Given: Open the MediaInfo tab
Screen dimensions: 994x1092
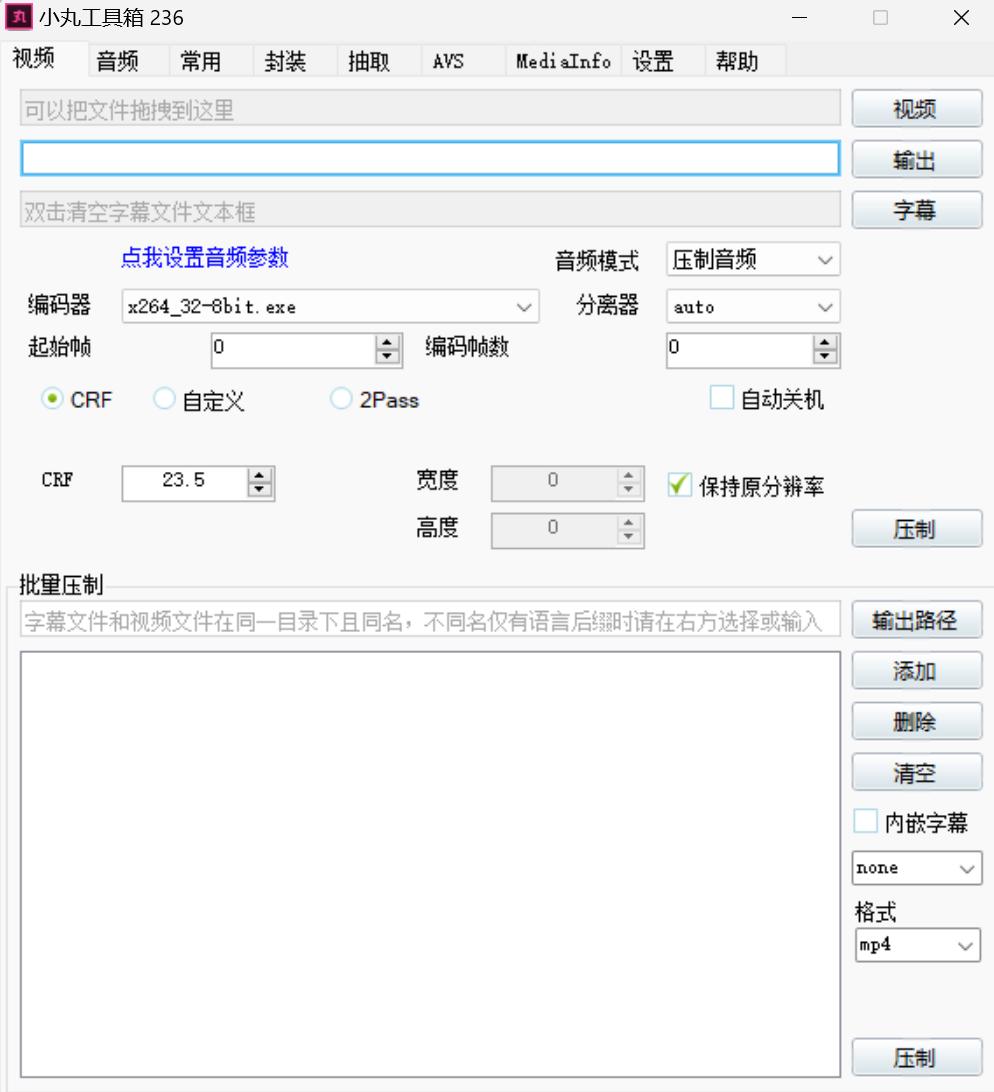Looking at the screenshot, I should point(563,62).
